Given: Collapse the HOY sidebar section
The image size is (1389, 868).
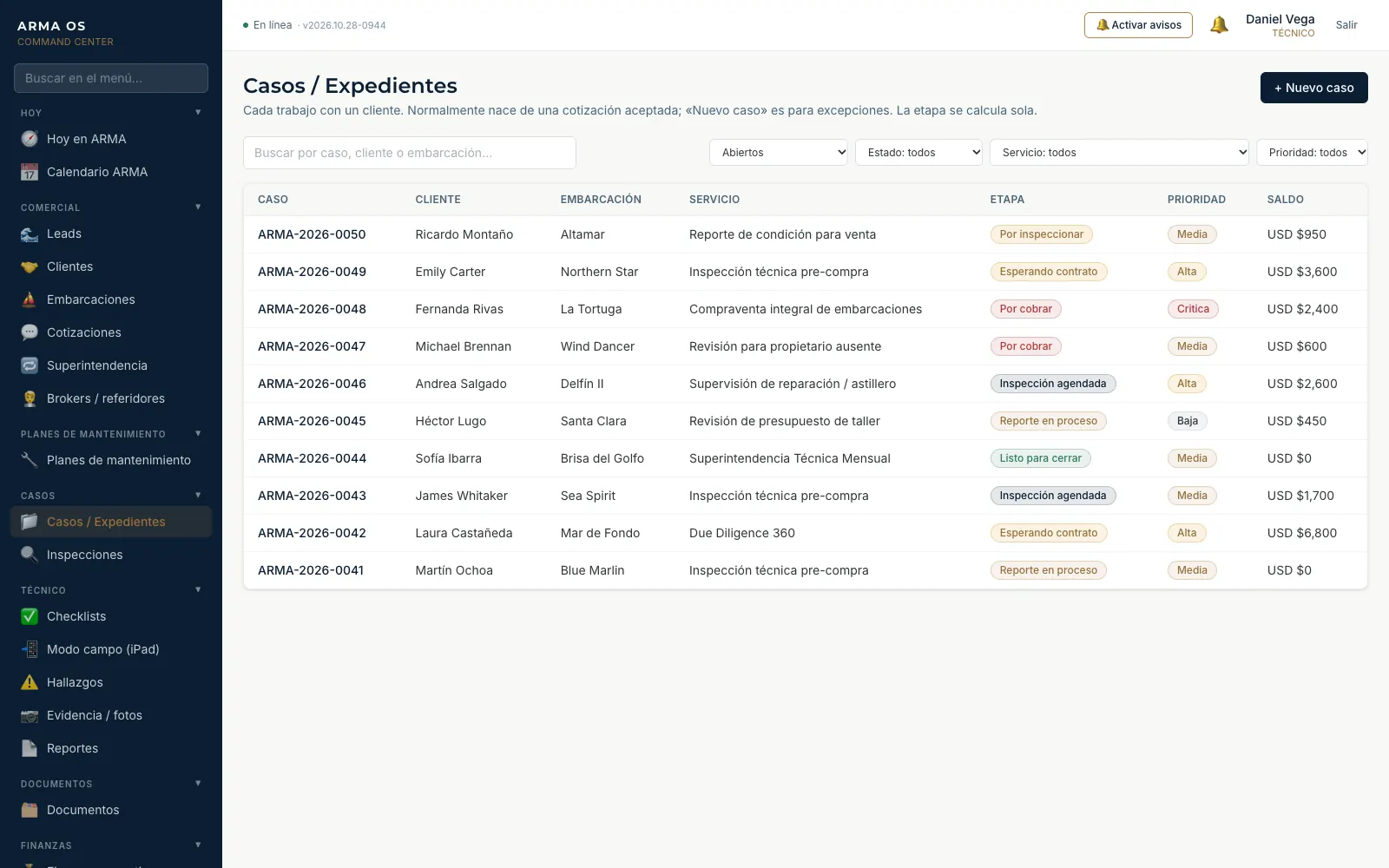Looking at the screenshot, I should (198, 113).
